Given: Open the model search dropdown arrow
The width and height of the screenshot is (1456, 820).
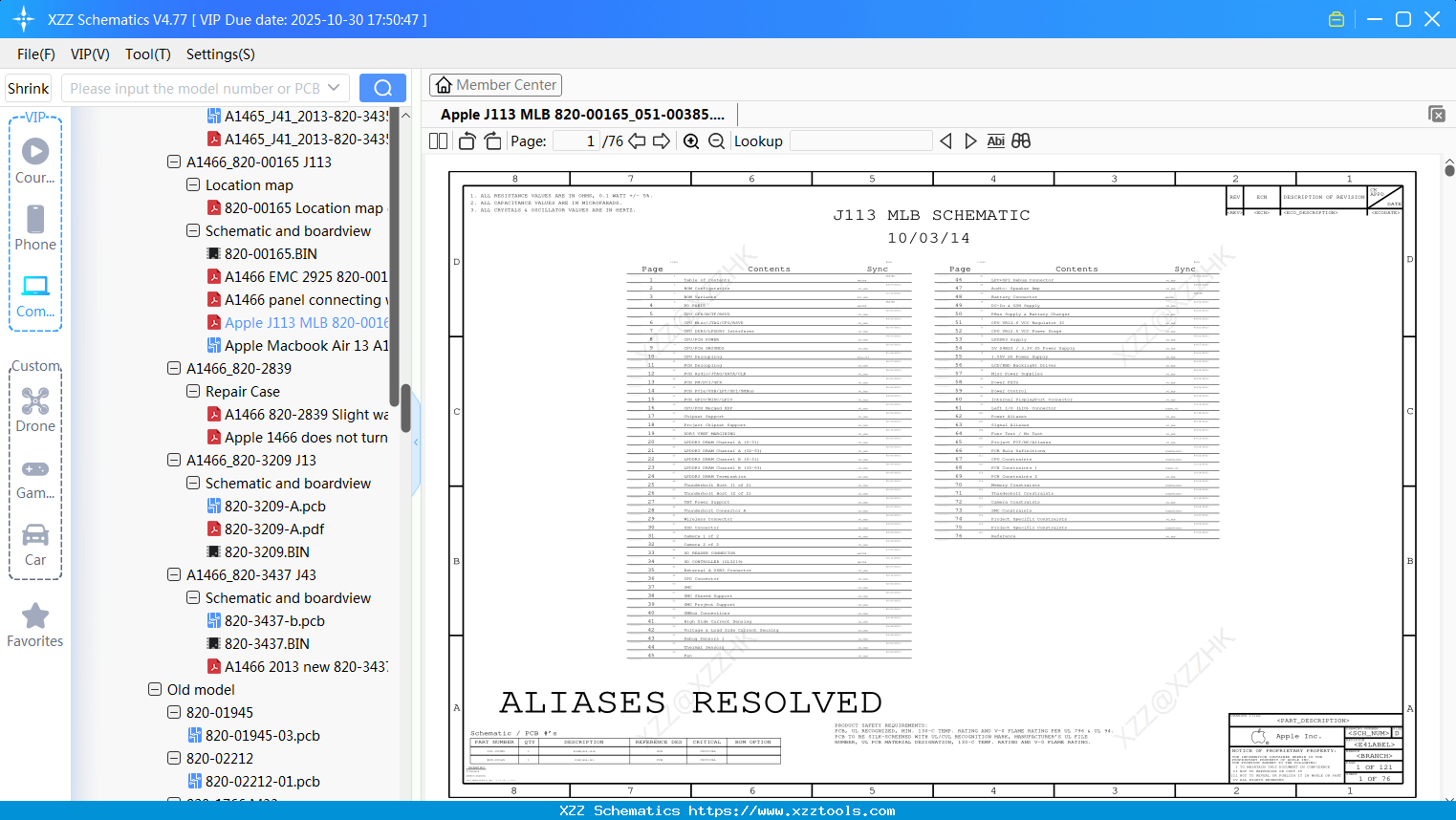Looking at the screenshot, I should coord(334,88).
